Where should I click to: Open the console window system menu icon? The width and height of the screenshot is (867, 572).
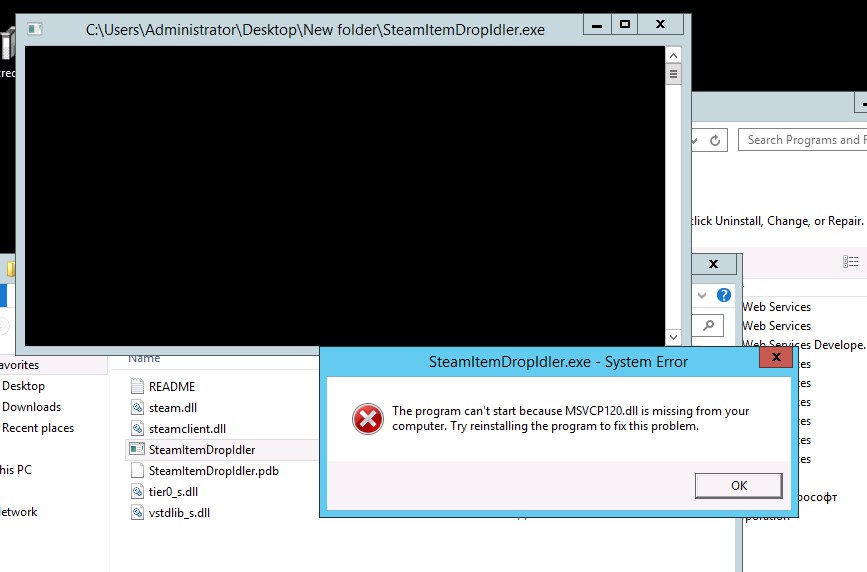point(35,29)
